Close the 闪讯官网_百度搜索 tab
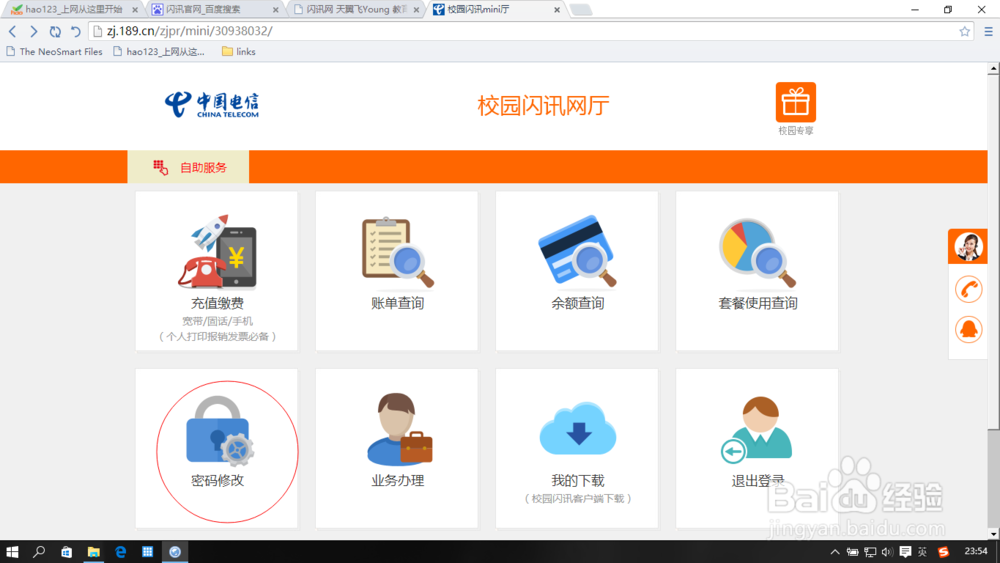 point(276,10)
